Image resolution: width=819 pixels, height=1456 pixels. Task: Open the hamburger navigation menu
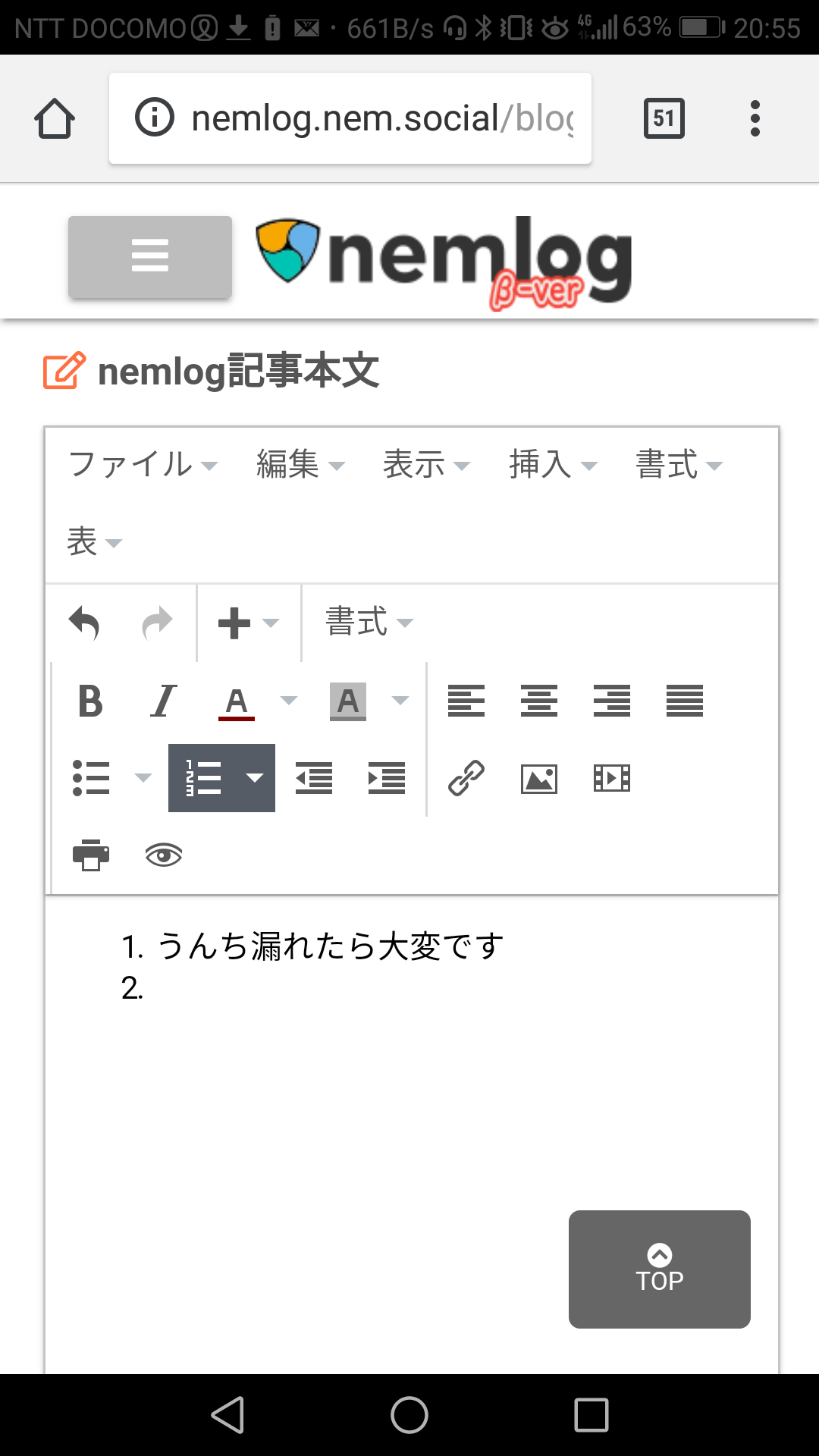pos(150,256)
